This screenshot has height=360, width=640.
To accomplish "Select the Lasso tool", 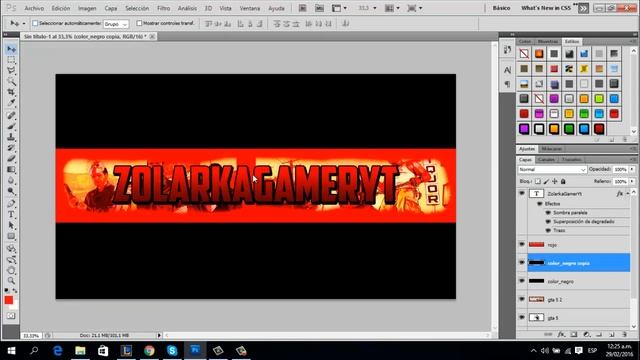I will pyautogui.click(x=11, y=71).
